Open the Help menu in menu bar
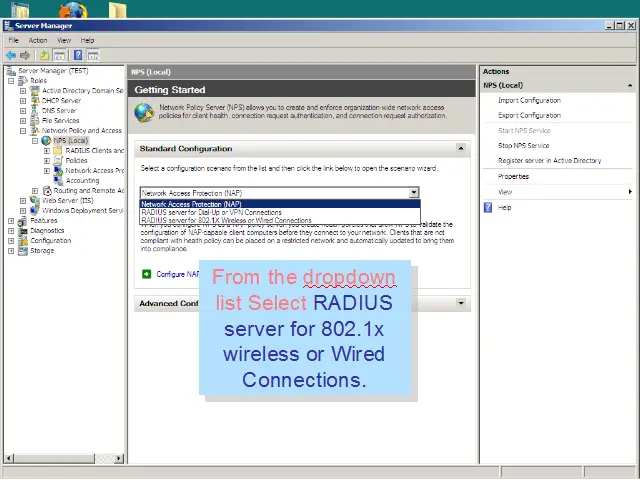The image size is (640, 480). (x=87, y=40)
